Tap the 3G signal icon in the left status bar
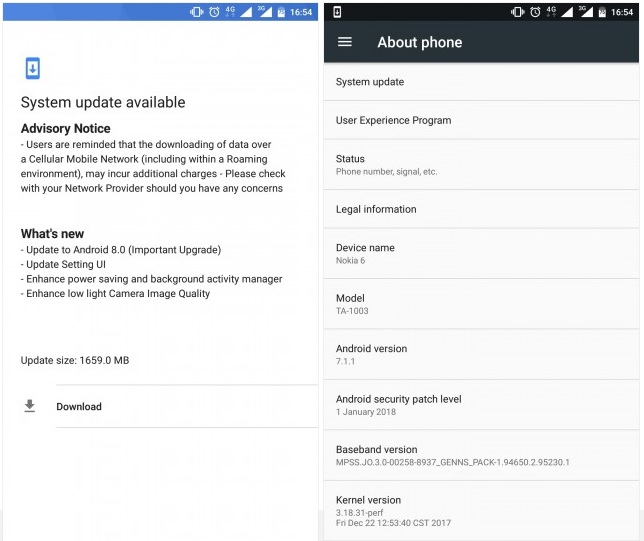This screenshot has width=644, height=541. 264,12
